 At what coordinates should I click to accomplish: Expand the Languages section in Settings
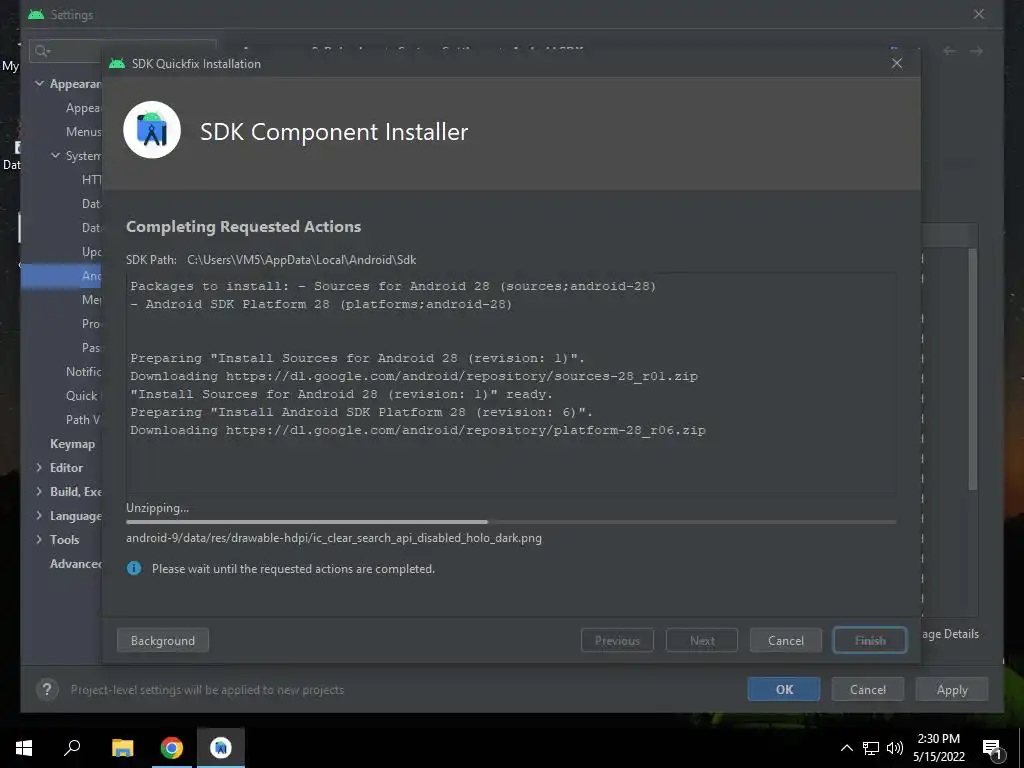[39, 515]
